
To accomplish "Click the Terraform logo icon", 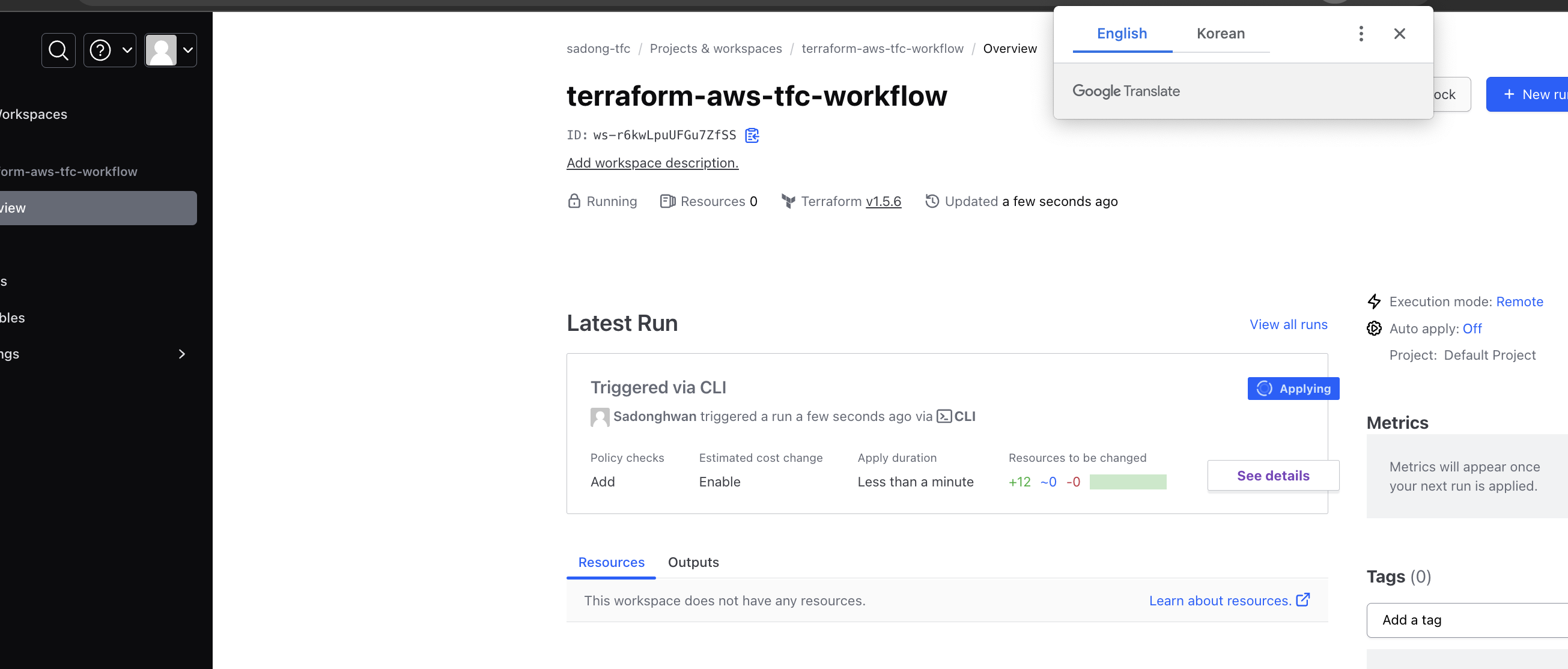I will (x=788, y=201).
